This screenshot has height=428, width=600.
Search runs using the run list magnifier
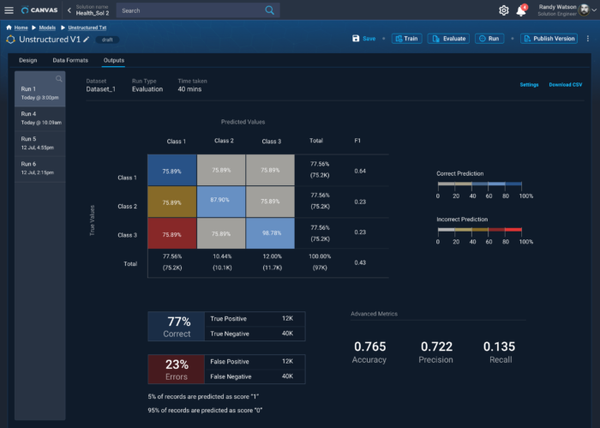(59, 78)
